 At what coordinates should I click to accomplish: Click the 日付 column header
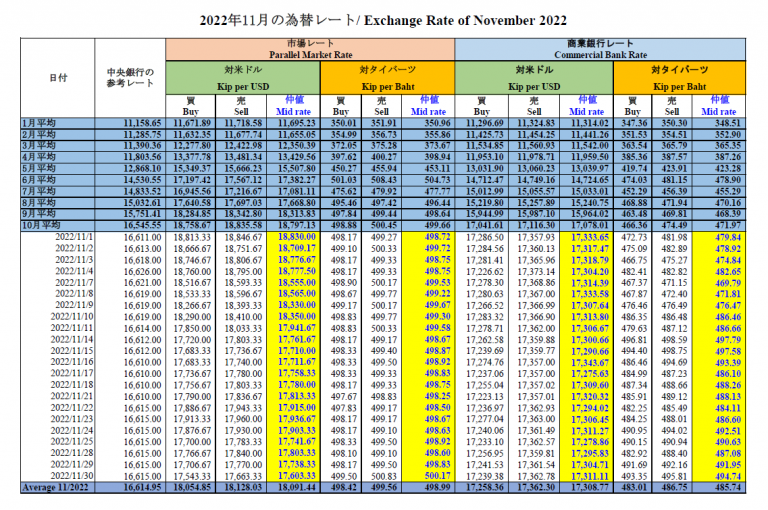click(x=58, y=77)
